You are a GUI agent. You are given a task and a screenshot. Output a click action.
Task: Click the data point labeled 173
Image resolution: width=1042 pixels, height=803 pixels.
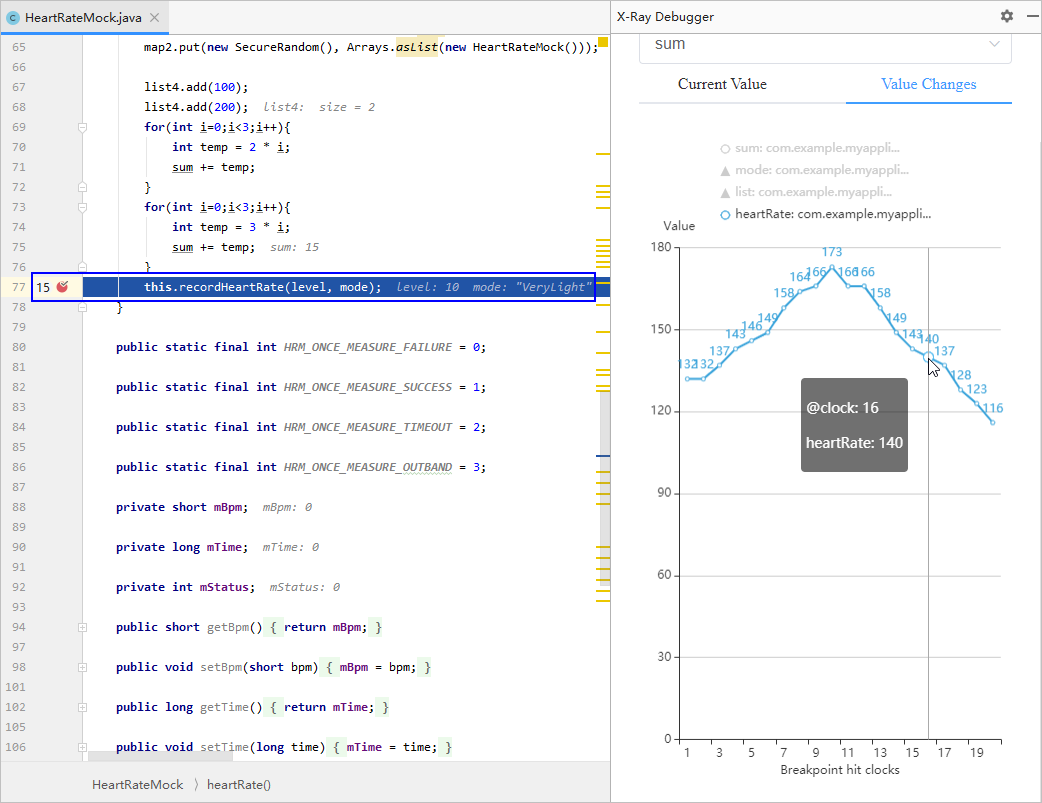tap(831, 267)
